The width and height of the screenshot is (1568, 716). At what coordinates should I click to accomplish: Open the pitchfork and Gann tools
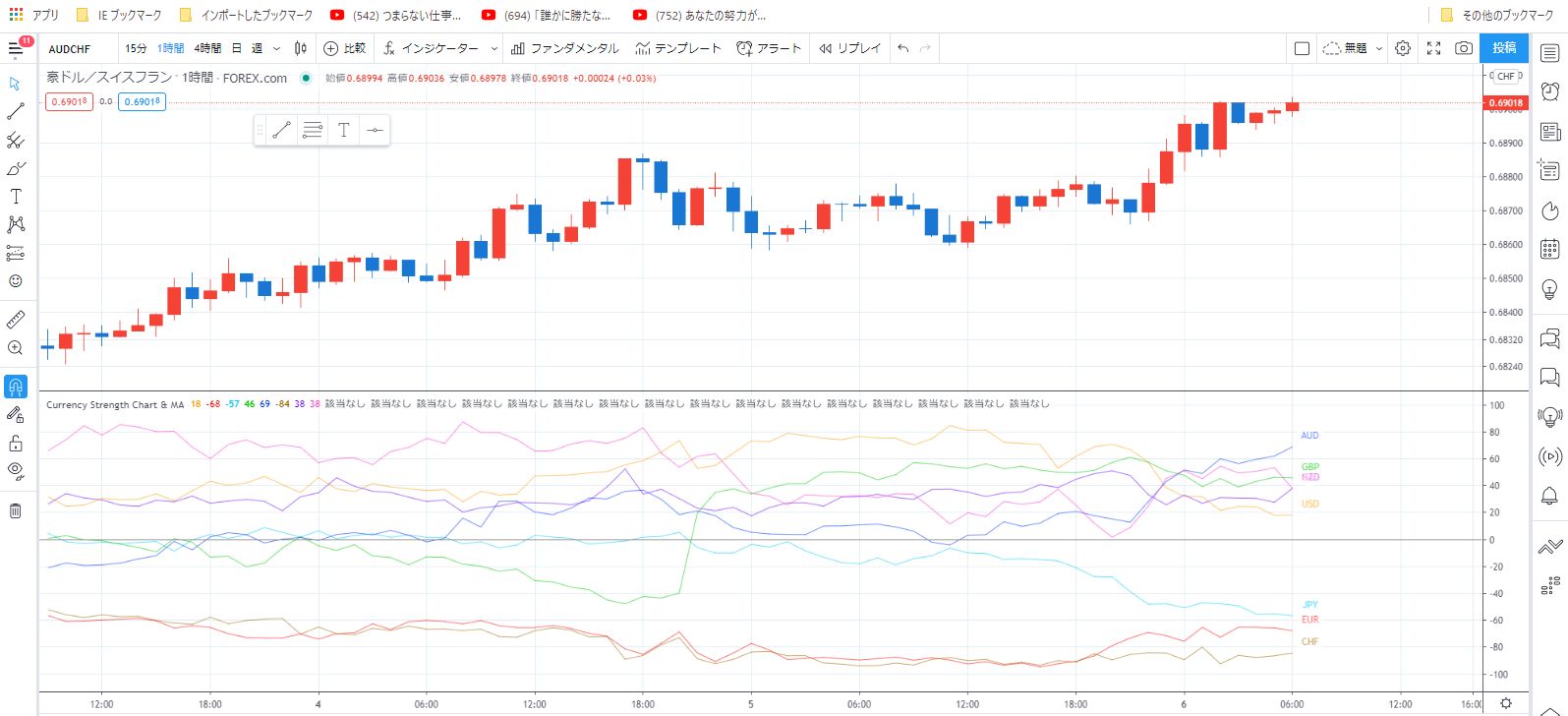16,140
